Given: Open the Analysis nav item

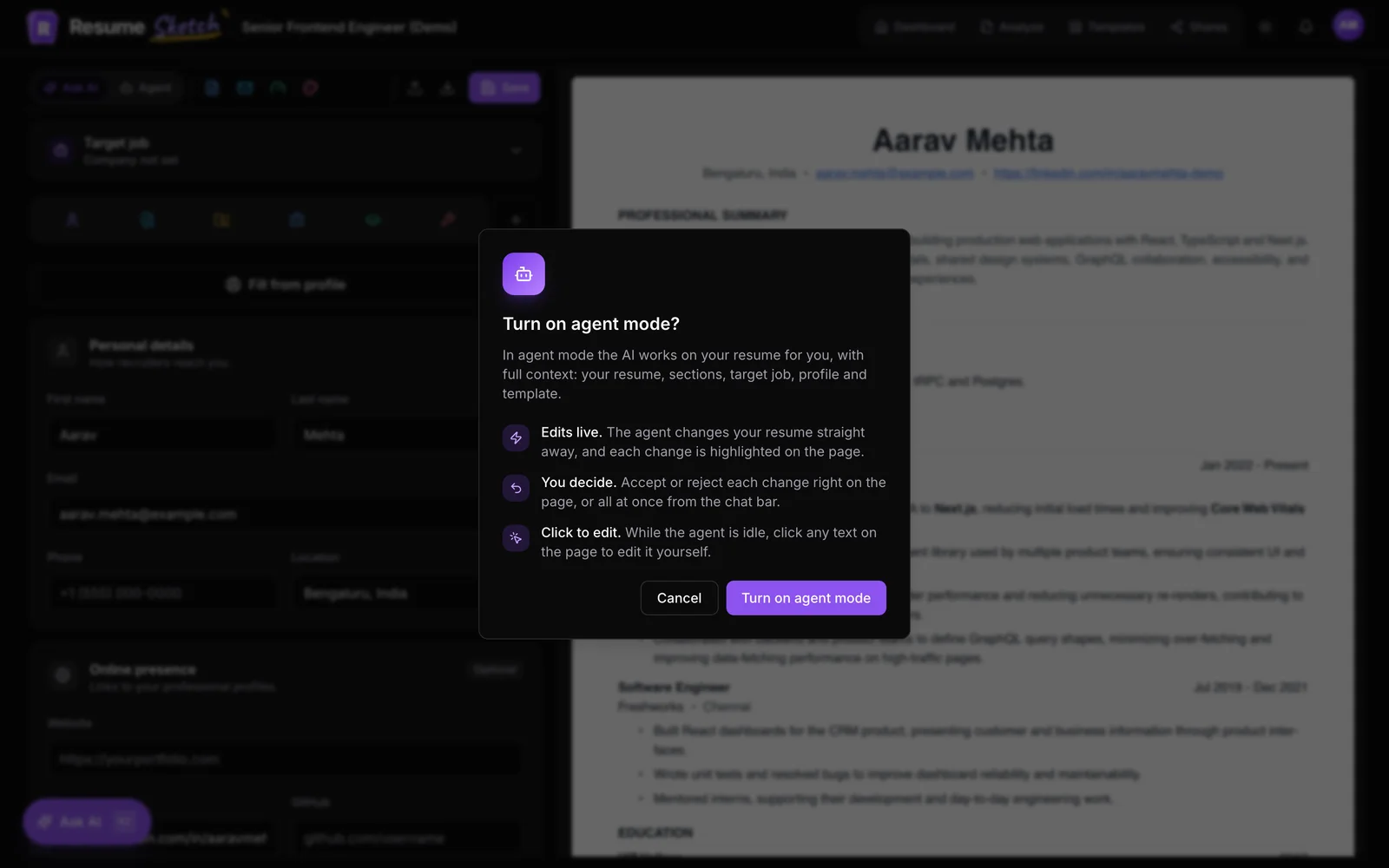Looking at the screenshot, I should [x=1012, y=27].
